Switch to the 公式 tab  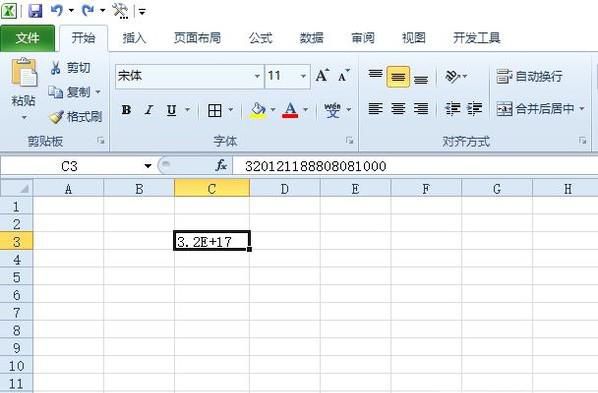[260, 38]
